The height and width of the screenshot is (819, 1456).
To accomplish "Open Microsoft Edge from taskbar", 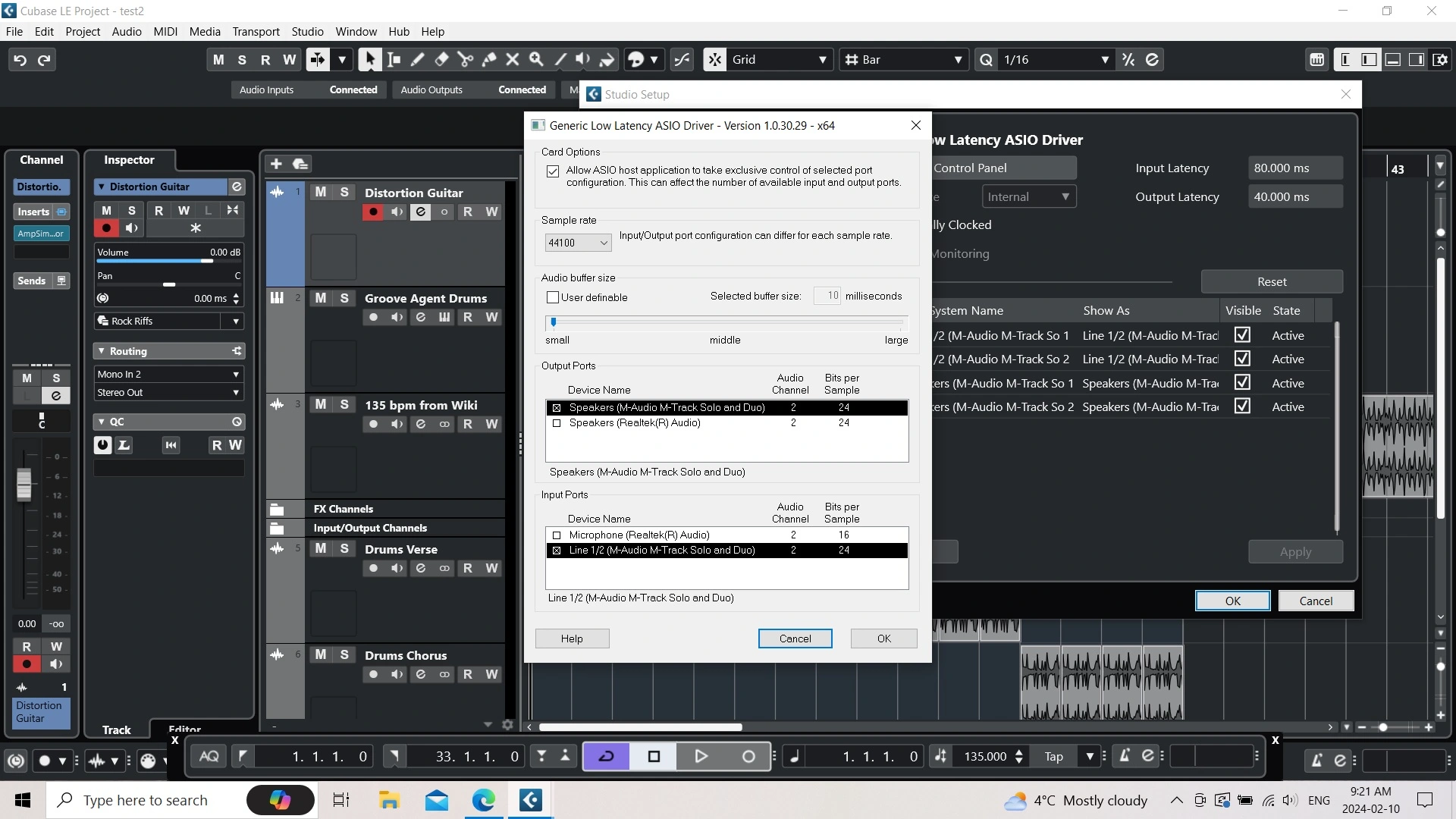I will tap(483, 800).
